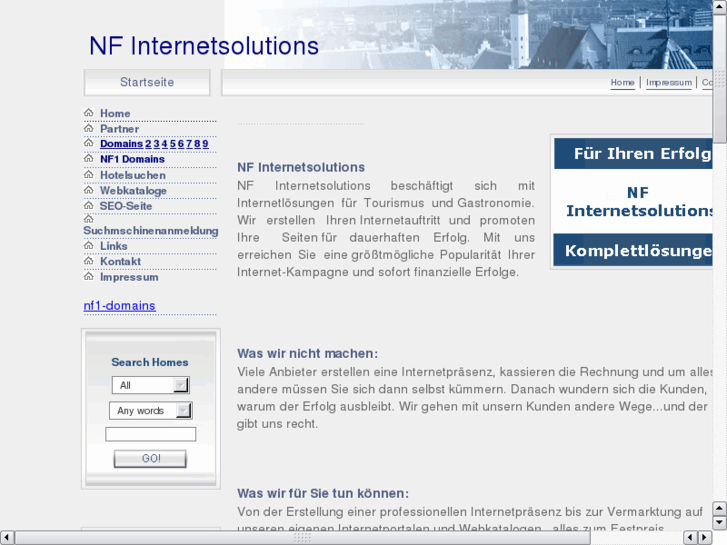Screen dimensions: 727x545
Task: Open the SEO-Seite menu item
Action: click(x=126, y=206)
